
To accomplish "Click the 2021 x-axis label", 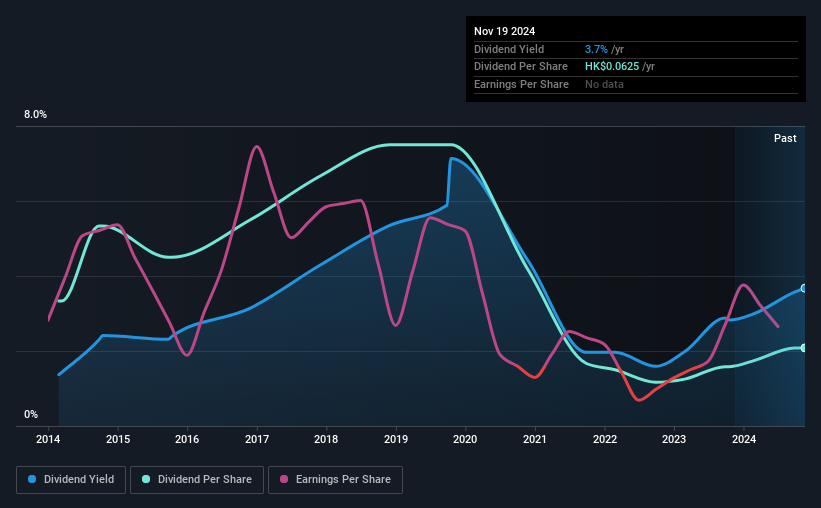I will [x=535, y=439].
